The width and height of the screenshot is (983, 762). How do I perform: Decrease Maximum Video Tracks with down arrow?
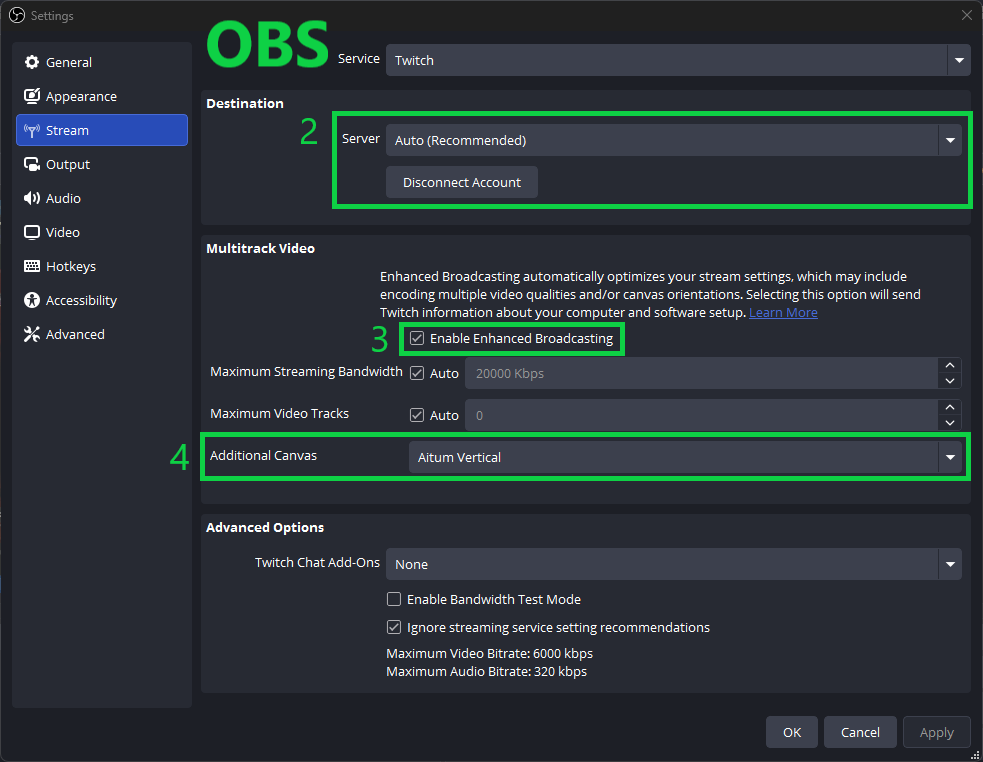(950, 423)
